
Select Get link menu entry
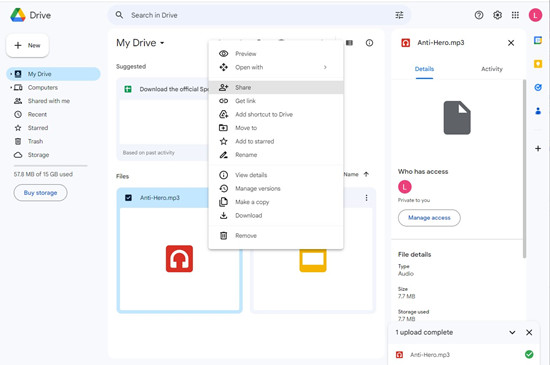pos(276,101)
